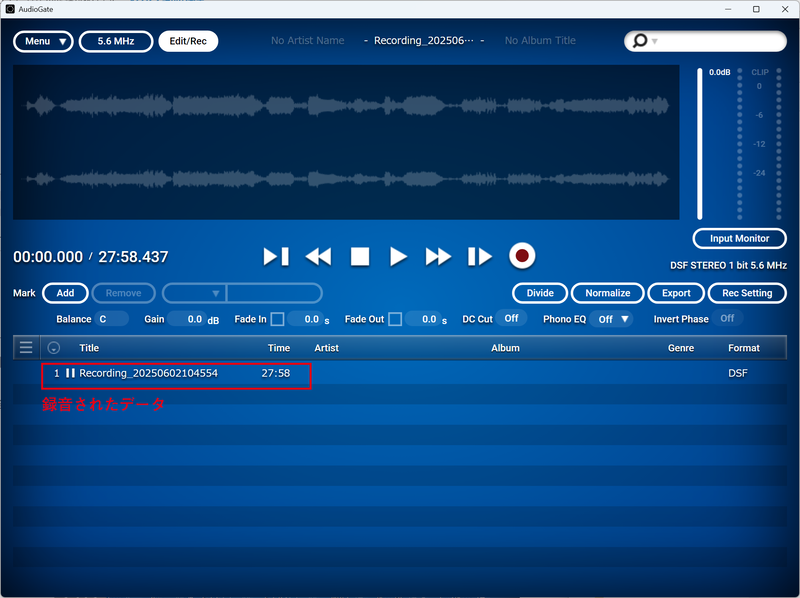The height and width of the screenshot is (598, 800).
Task: Open the Phono EQ dropdown
Action: (611, 319)
